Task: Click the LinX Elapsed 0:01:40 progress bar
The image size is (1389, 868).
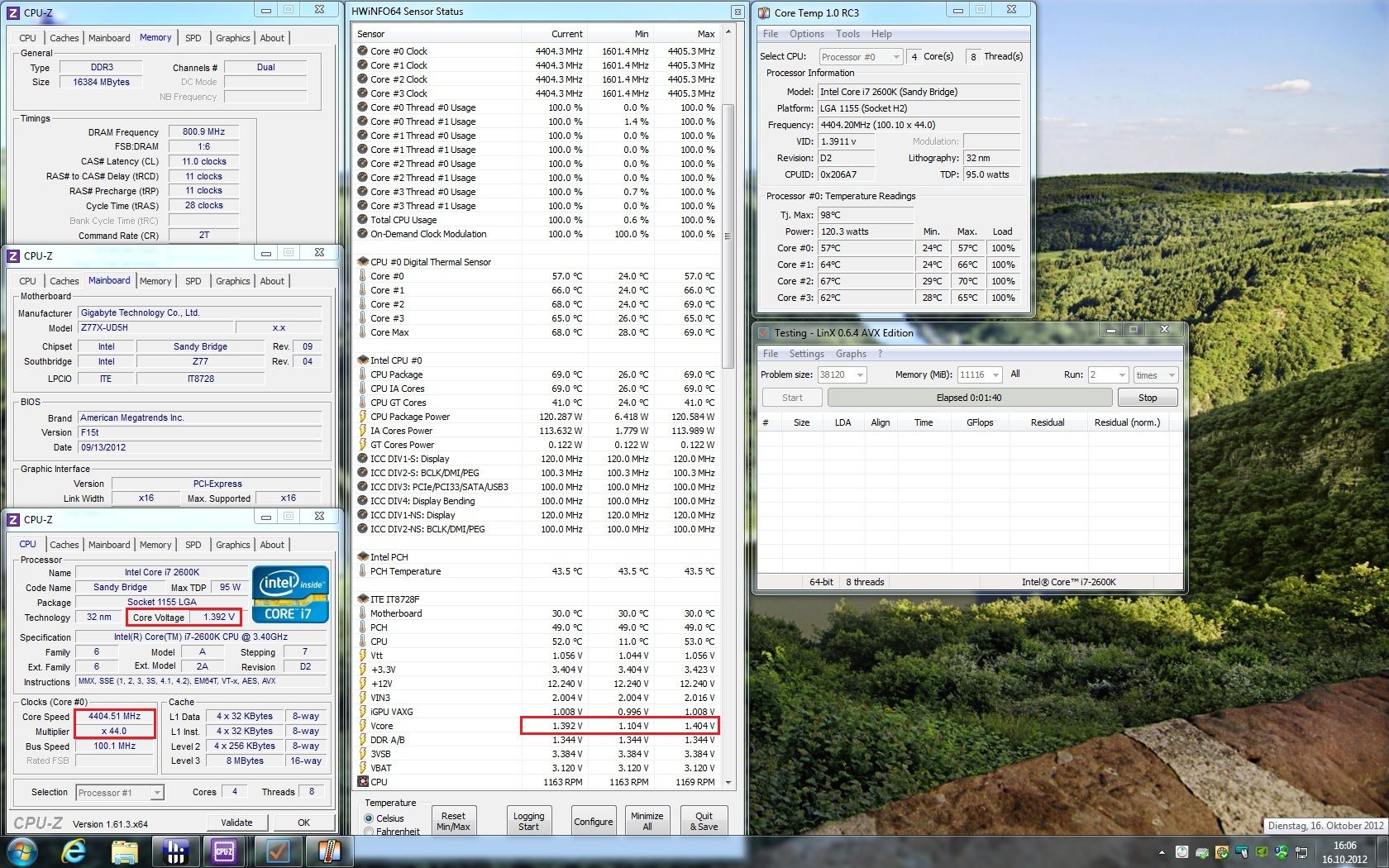Action: (x=970, y=398)
